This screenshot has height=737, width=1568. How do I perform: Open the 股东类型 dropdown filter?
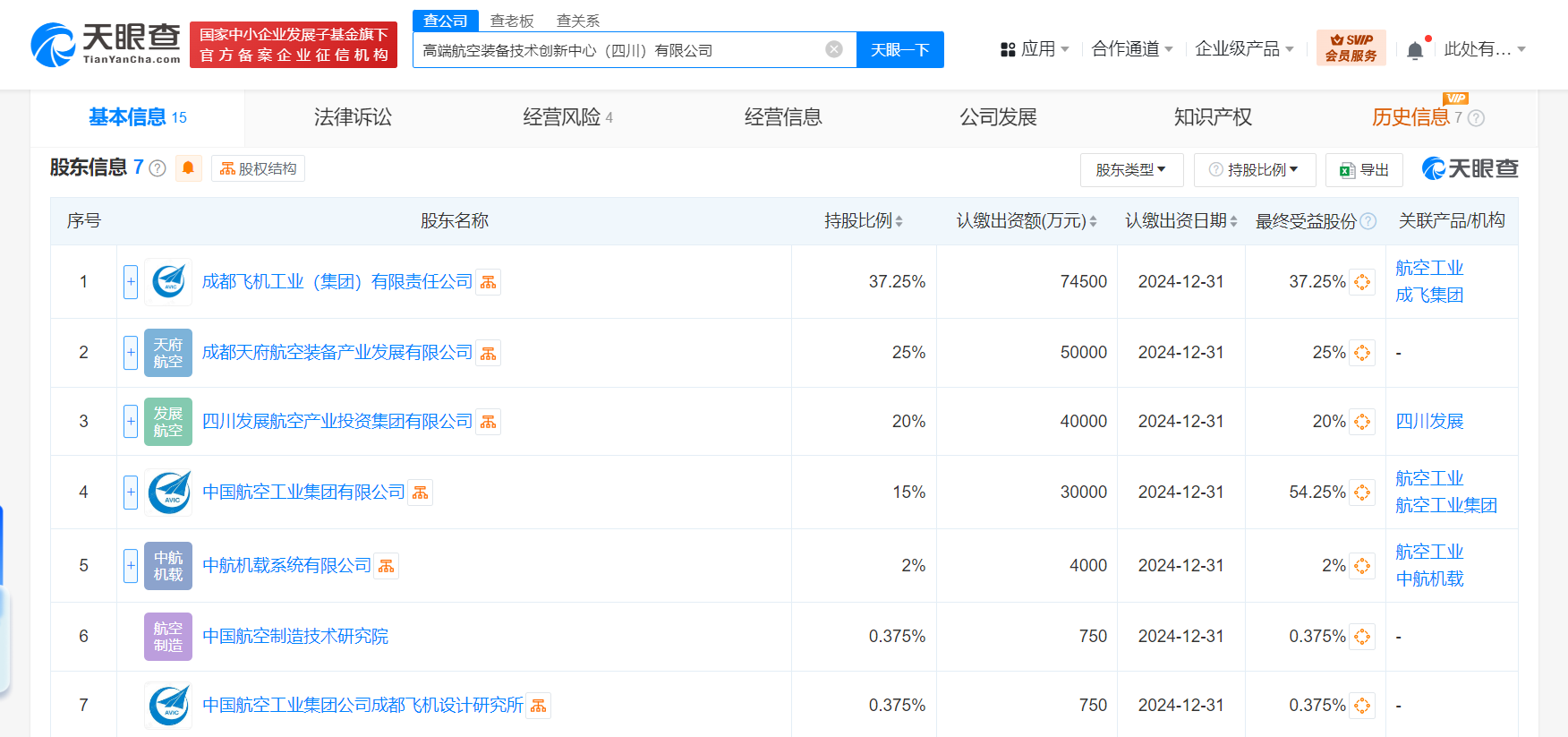[1131, 169]
